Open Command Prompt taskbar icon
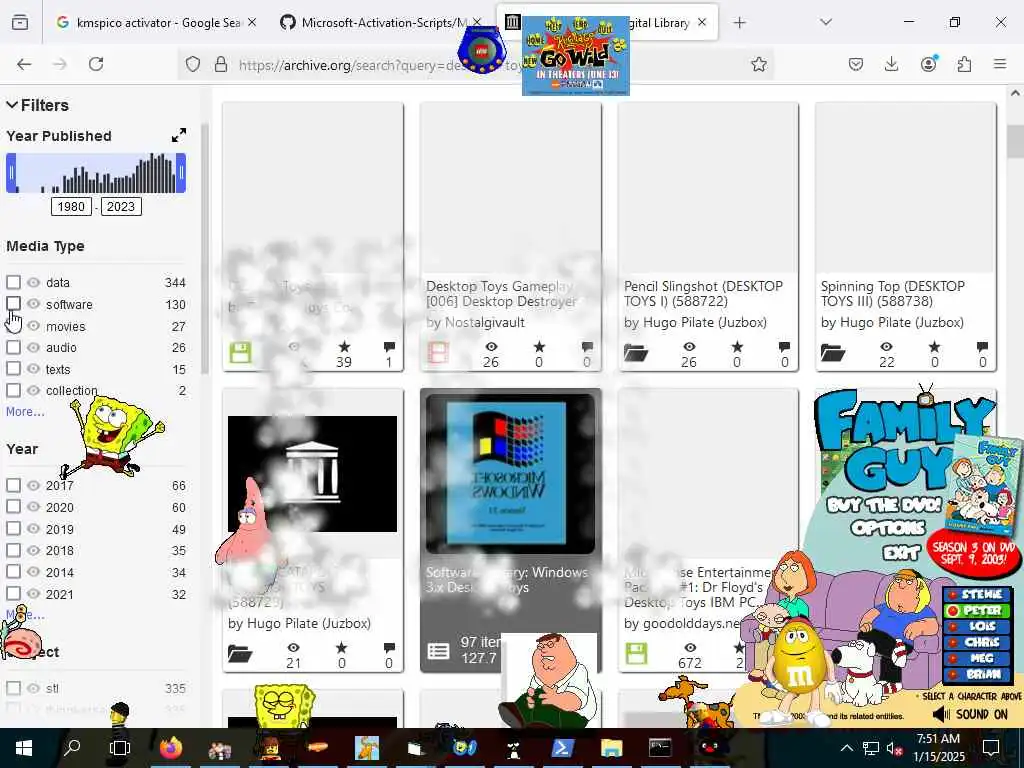Viewport: 1024px width, 768px height. [660, 748]
